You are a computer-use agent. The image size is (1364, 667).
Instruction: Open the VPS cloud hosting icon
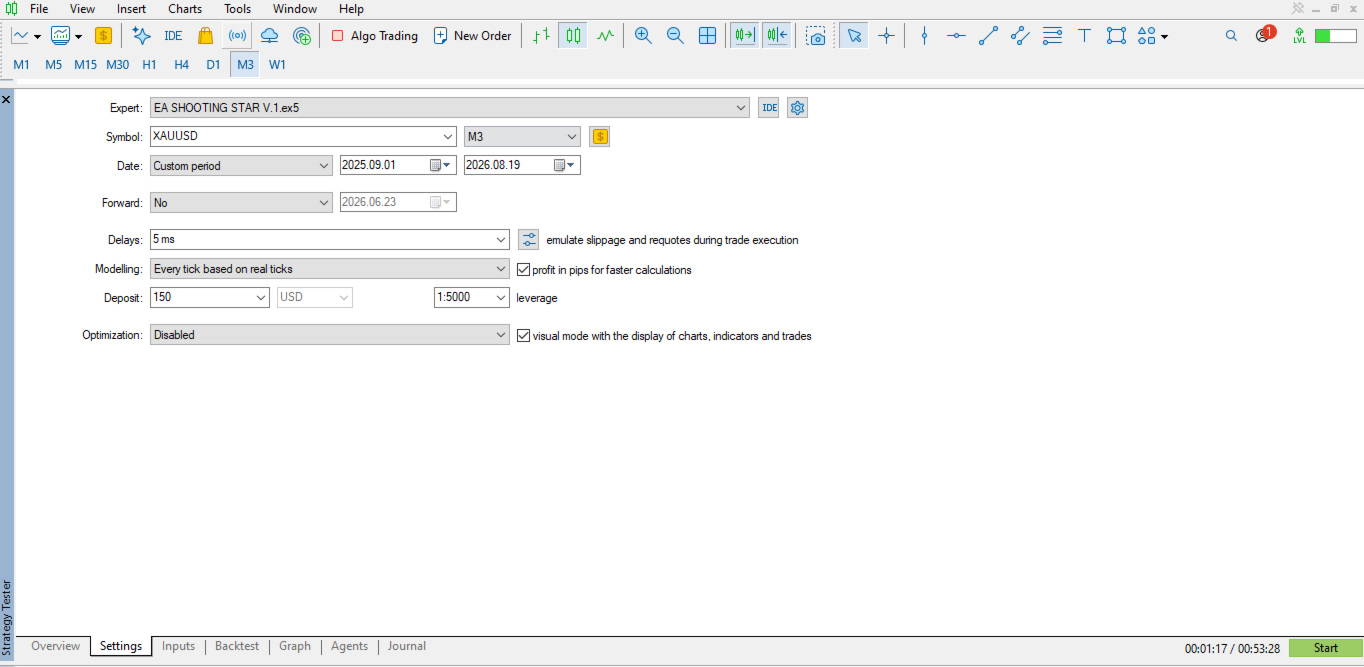coord(269,36)
